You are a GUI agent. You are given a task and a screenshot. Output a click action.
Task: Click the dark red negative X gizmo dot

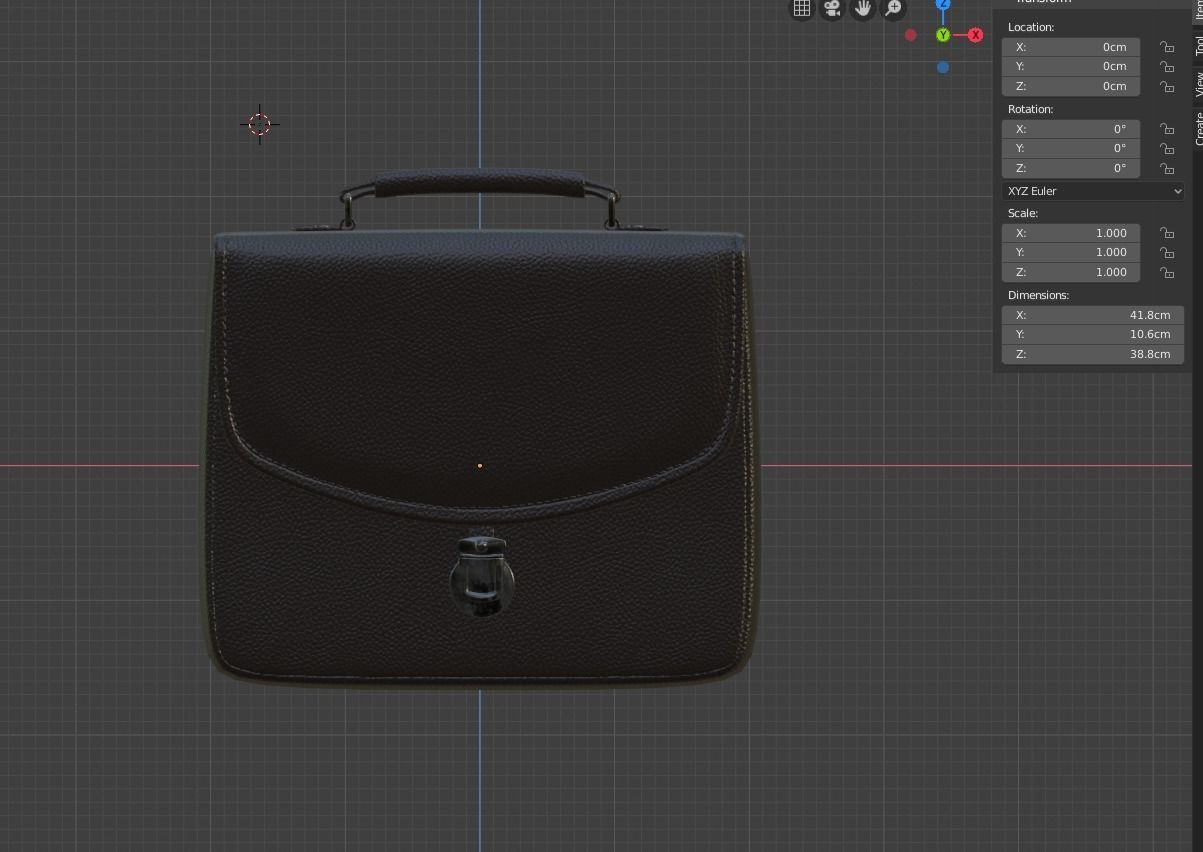pyautogui.click(x=910, y=35)
